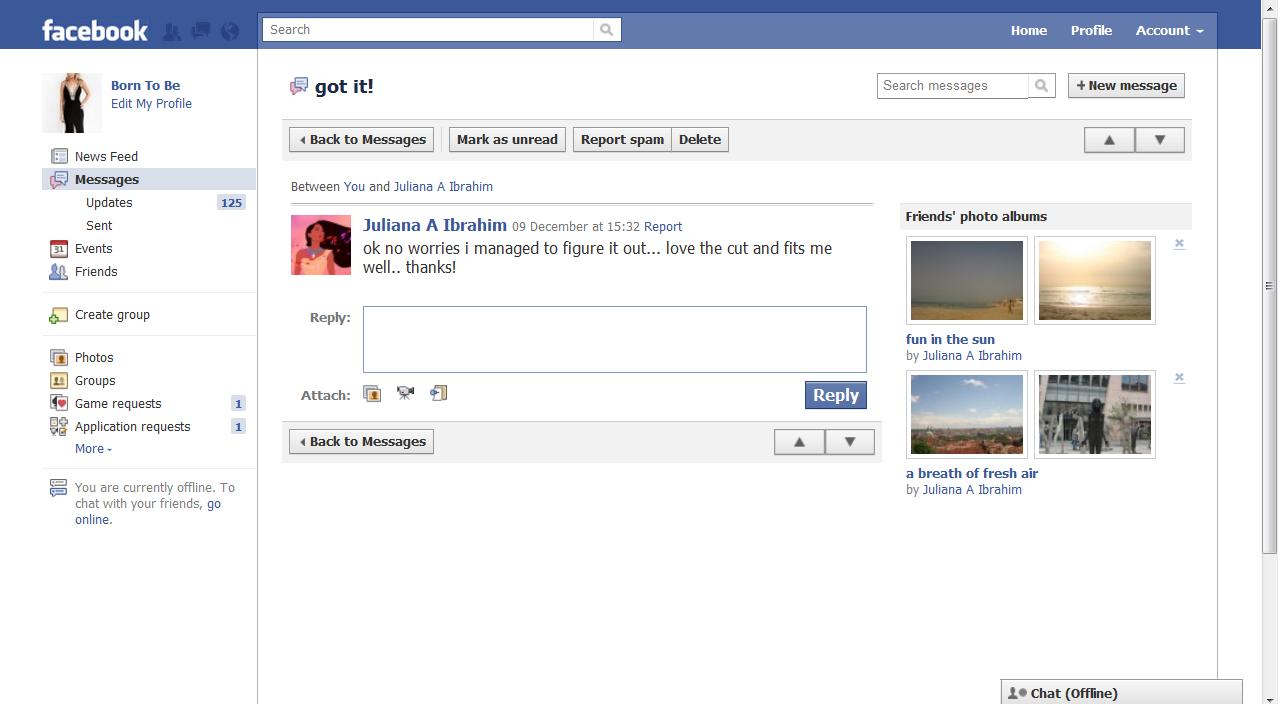
Task: Go to previous message with top up arrow
Action: point(1109,140)
